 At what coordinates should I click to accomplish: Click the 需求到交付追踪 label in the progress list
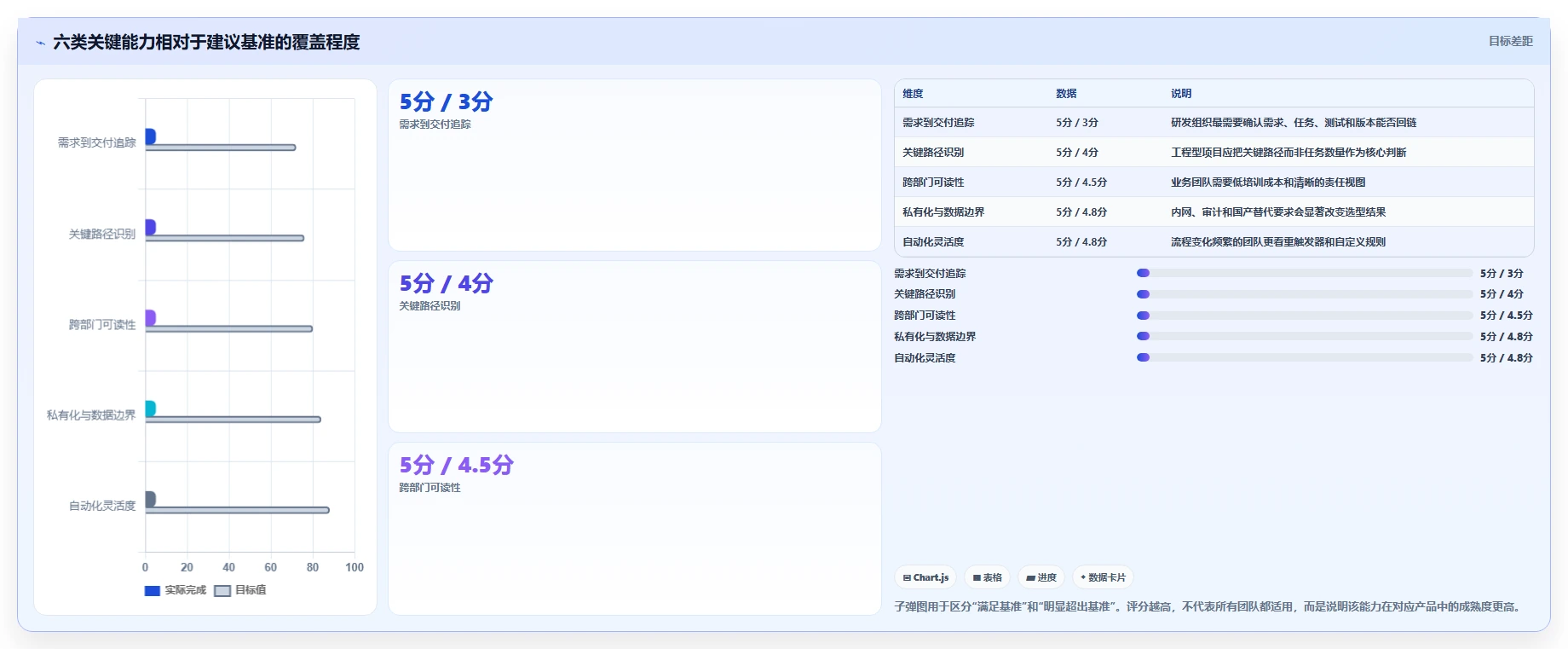click(930, 274)
